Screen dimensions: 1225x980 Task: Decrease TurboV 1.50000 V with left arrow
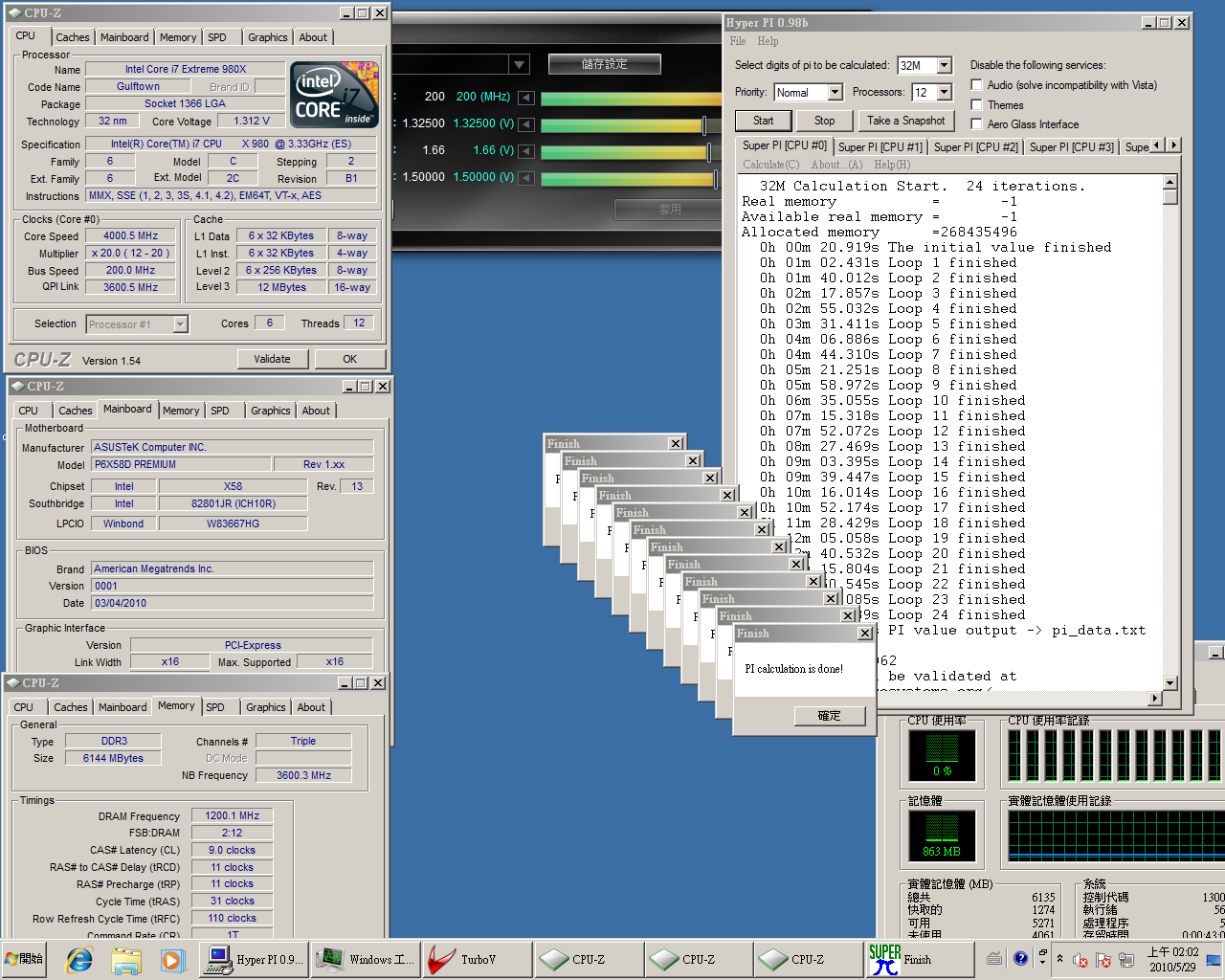tap(525, 177)
